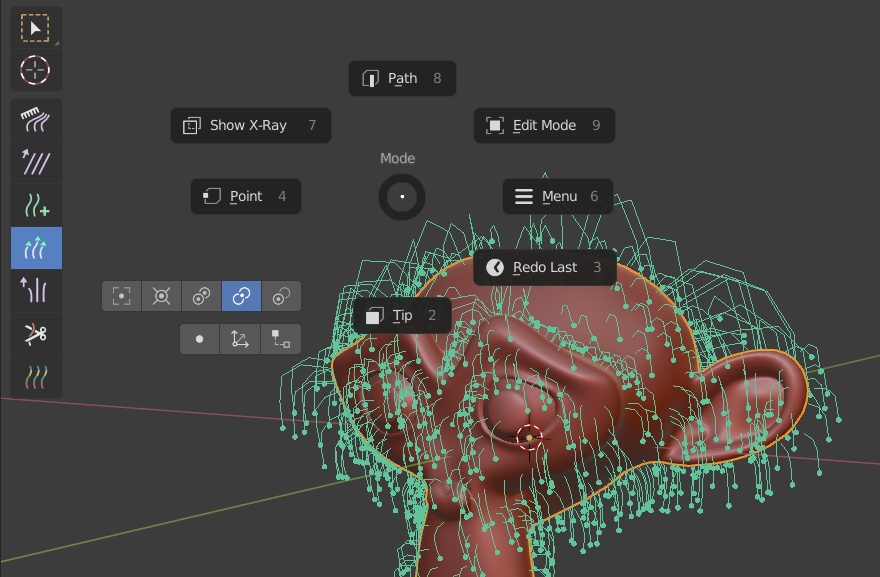This screenshot has height=577, width=880.
Task: Select the Active Element pivot option
Action: point(281,296)
